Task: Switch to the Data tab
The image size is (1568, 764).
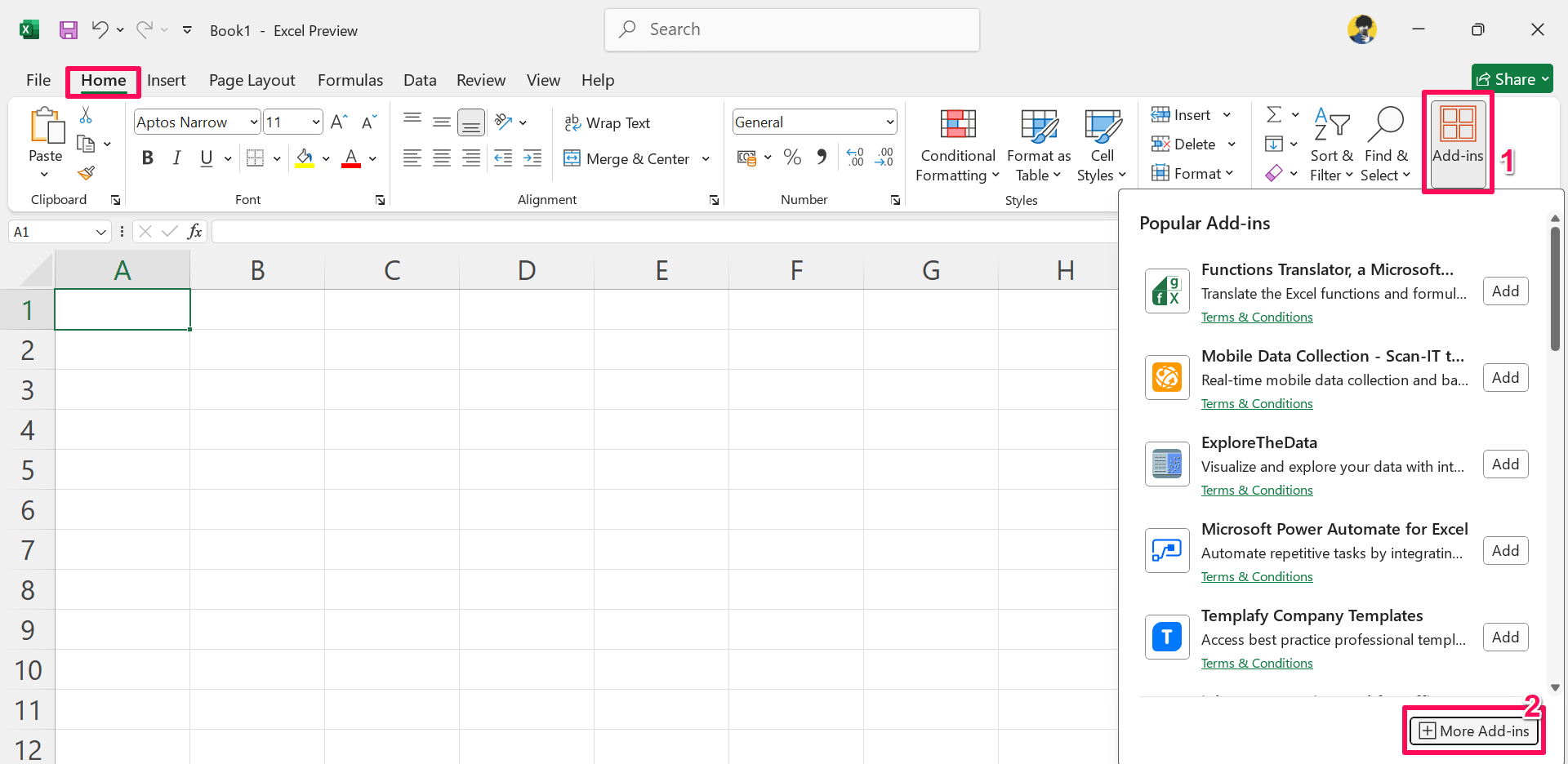Action: click(x=420, y=80)
